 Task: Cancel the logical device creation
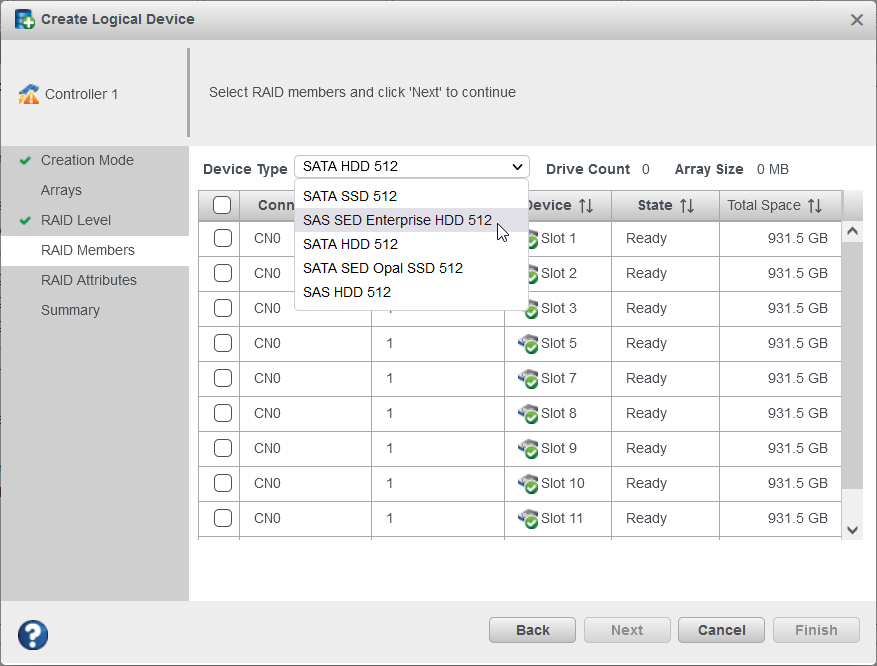tap(721, 630)
